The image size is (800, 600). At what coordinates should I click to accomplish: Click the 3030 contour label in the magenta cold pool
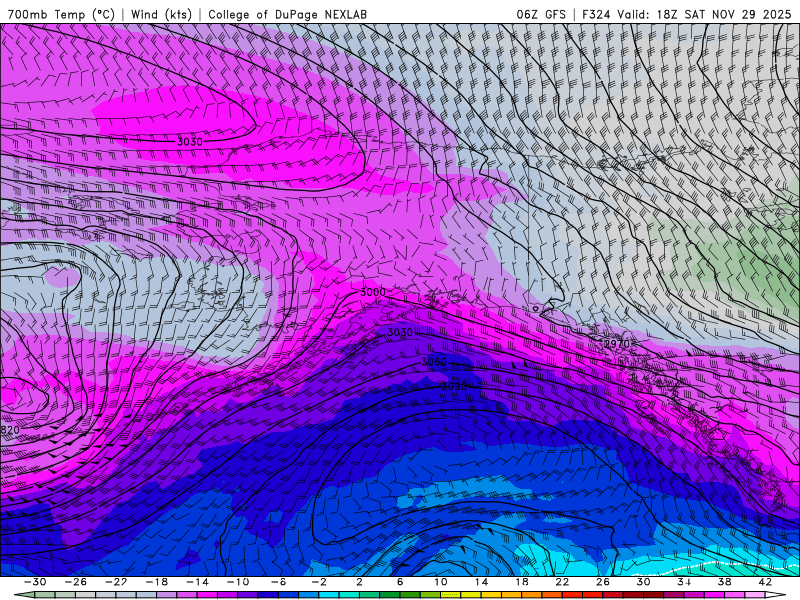coord(190,141)
